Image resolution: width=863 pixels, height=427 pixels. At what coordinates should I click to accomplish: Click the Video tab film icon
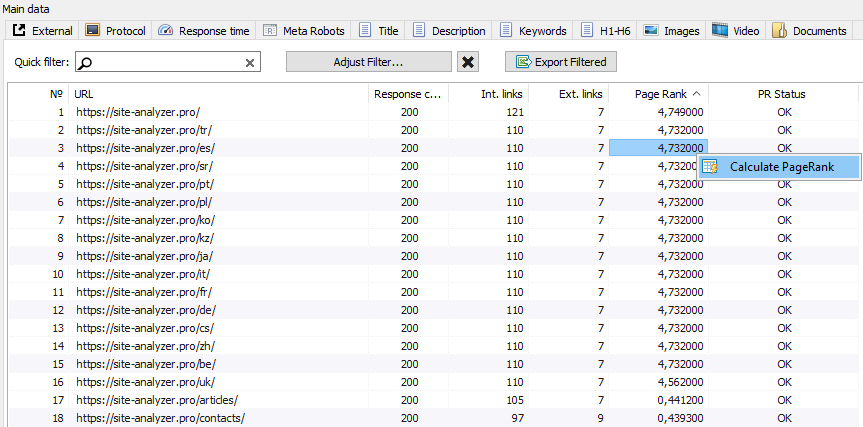(720, 30)
